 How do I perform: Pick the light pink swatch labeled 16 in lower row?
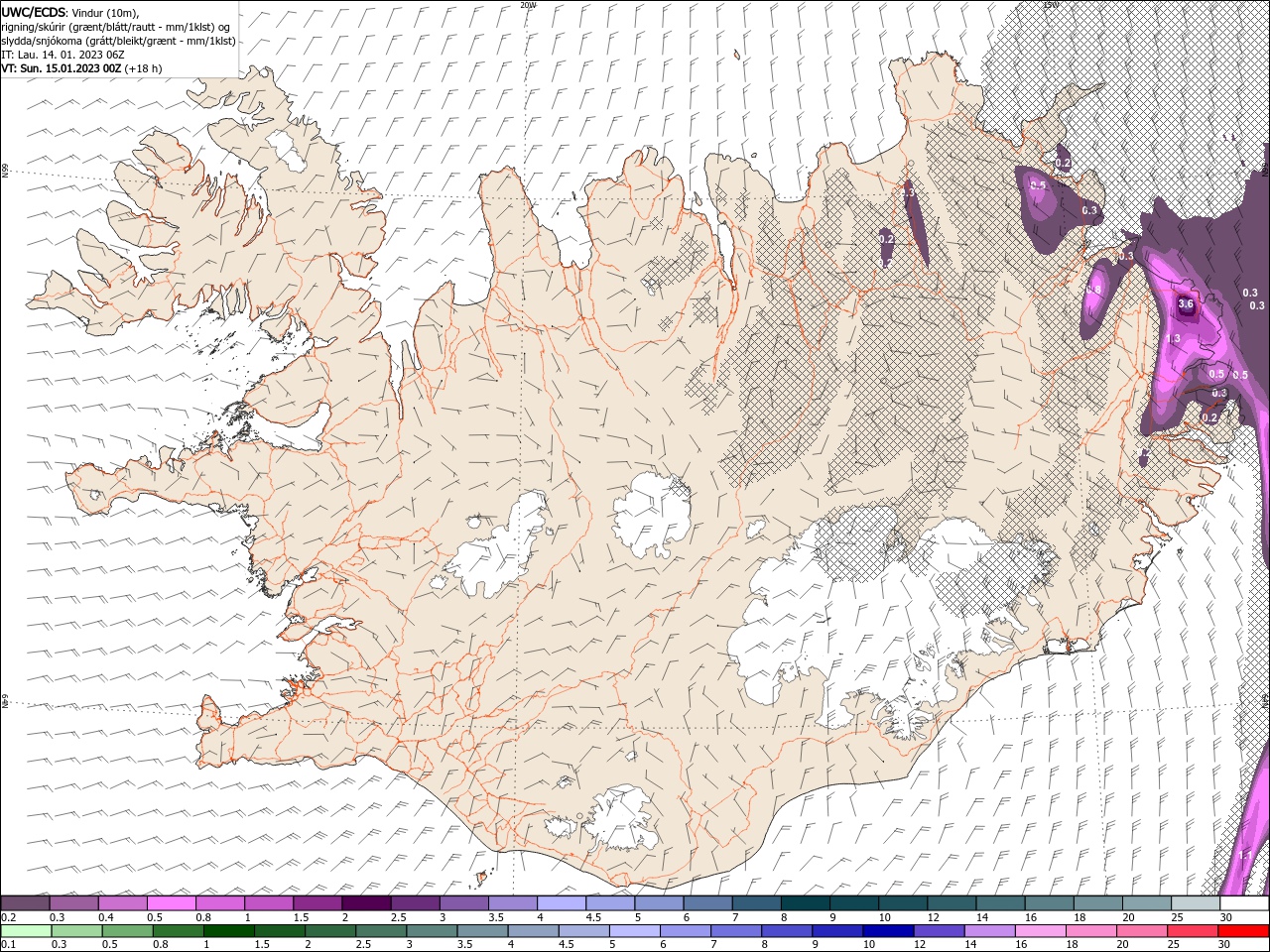point(1040,931)
